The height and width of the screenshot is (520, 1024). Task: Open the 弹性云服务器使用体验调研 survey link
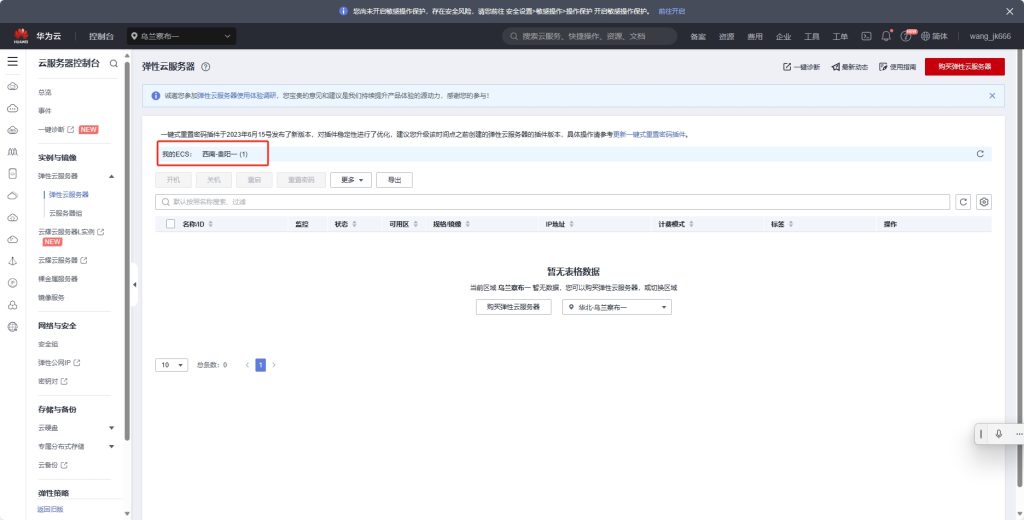237,95
